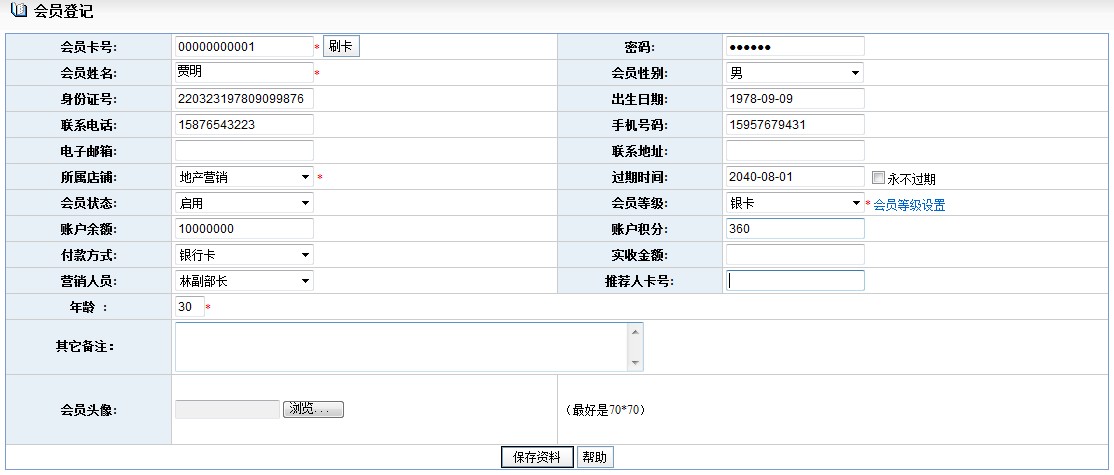Click the 浏览 browse button for avatar

click(x=314, y=409)
